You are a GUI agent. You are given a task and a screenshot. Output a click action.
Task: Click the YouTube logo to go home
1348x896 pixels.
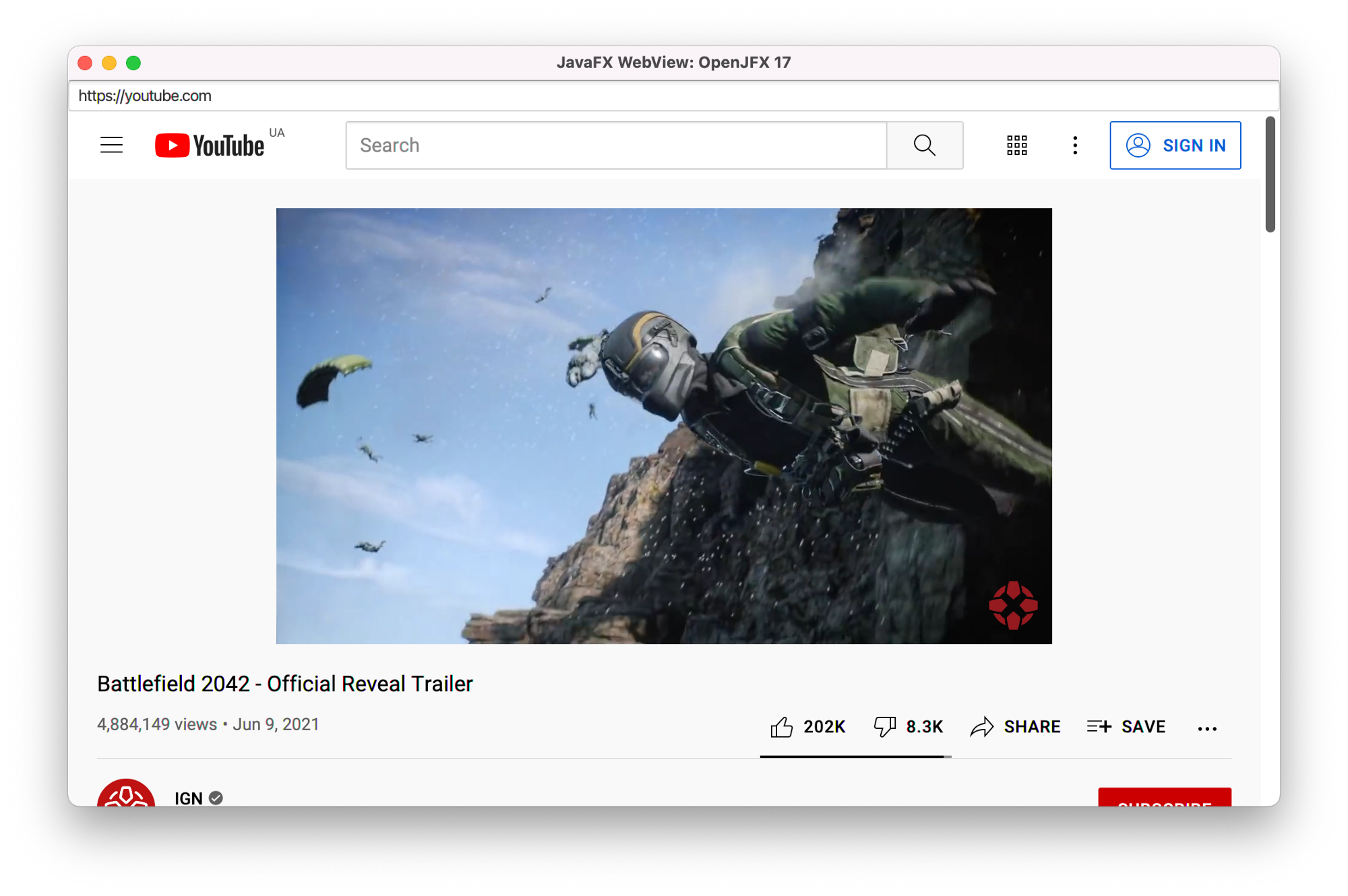tap(211, 145)
